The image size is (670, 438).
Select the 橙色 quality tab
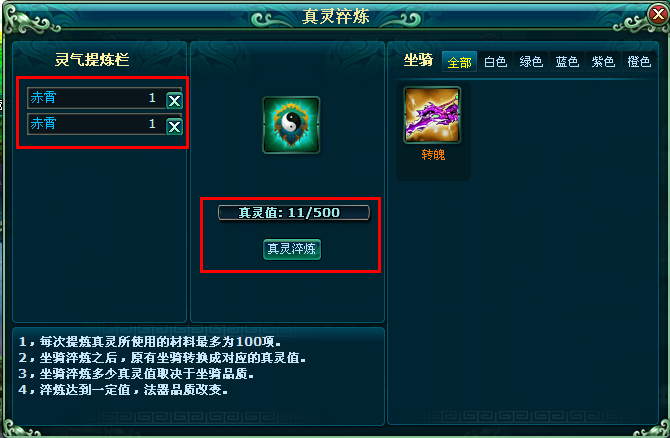click(x=639, y=62)
